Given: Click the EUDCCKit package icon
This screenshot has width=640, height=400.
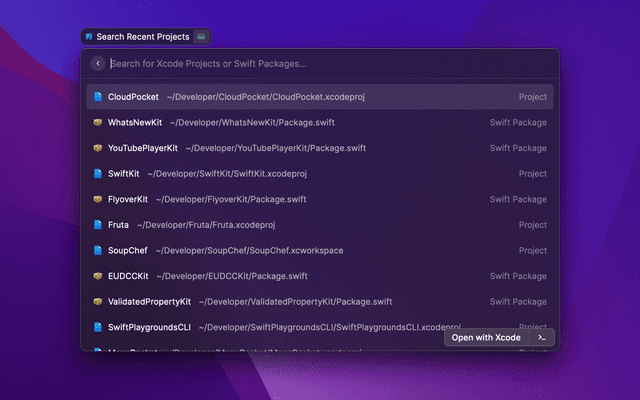Looking at the screenshot, I should [x=97, y=276].
